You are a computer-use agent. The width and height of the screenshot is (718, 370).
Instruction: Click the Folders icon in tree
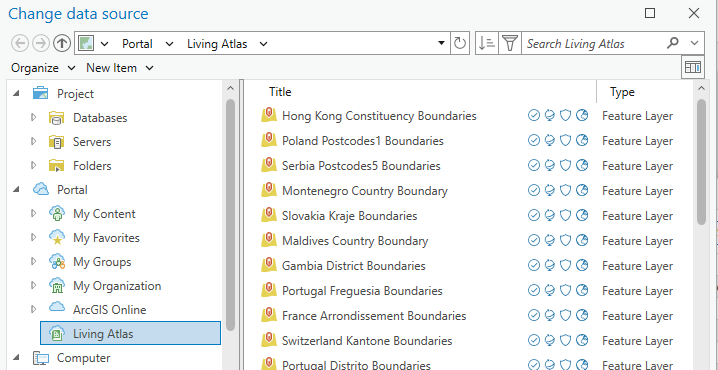56,166
